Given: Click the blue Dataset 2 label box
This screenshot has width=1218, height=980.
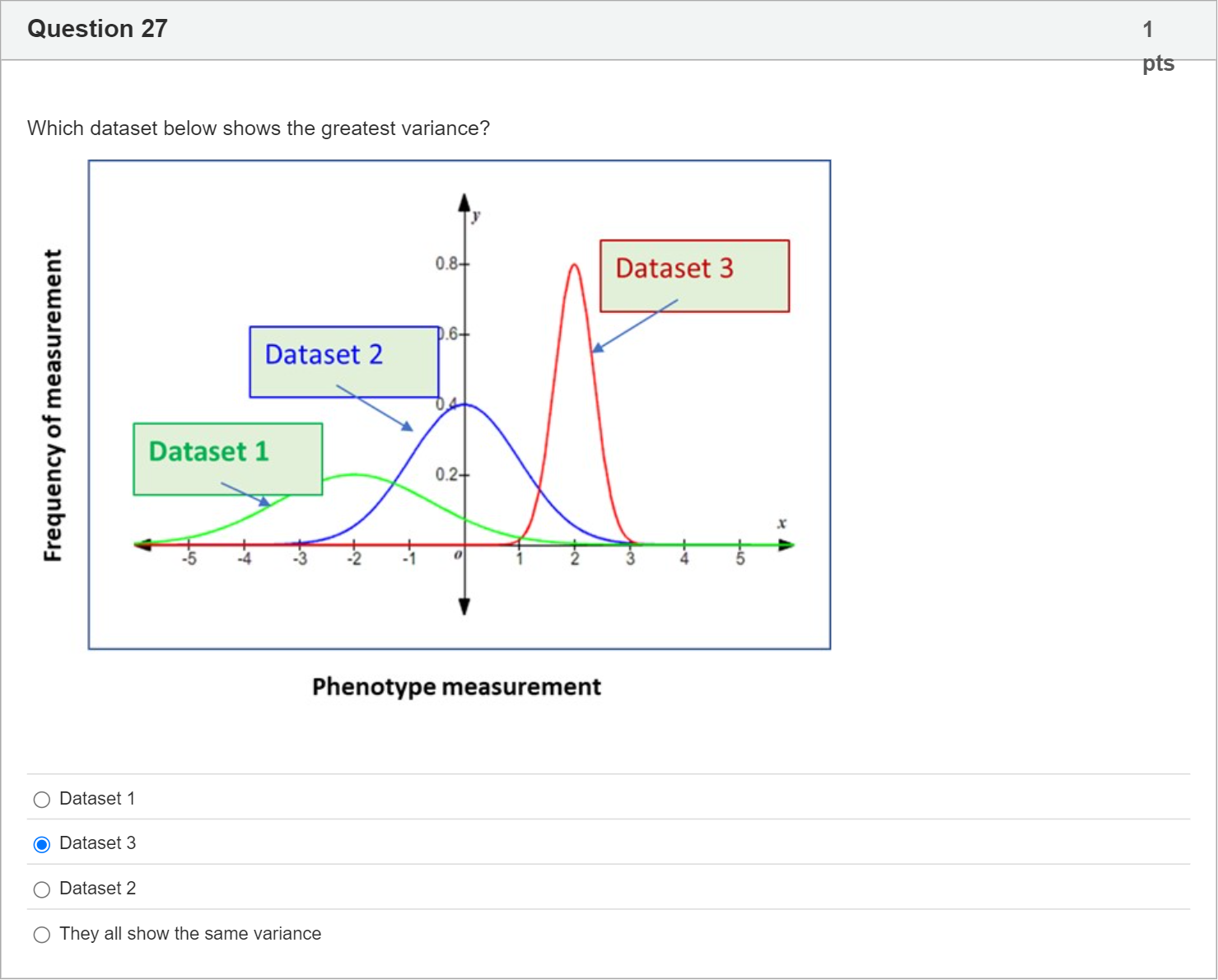Looking at the screenshot, I should (343, 362).
